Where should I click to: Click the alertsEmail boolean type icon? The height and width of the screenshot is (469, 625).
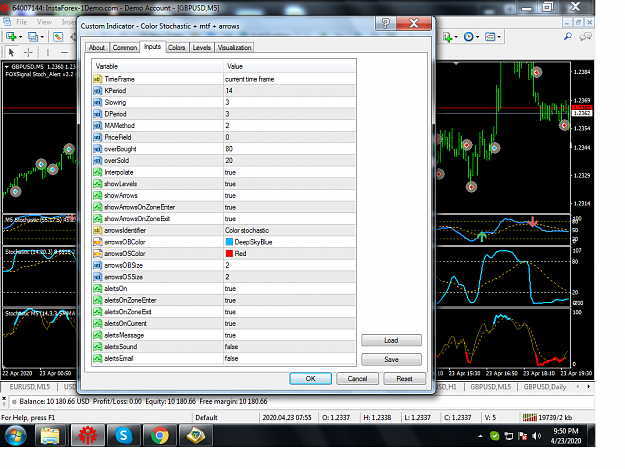pos(98,358)
